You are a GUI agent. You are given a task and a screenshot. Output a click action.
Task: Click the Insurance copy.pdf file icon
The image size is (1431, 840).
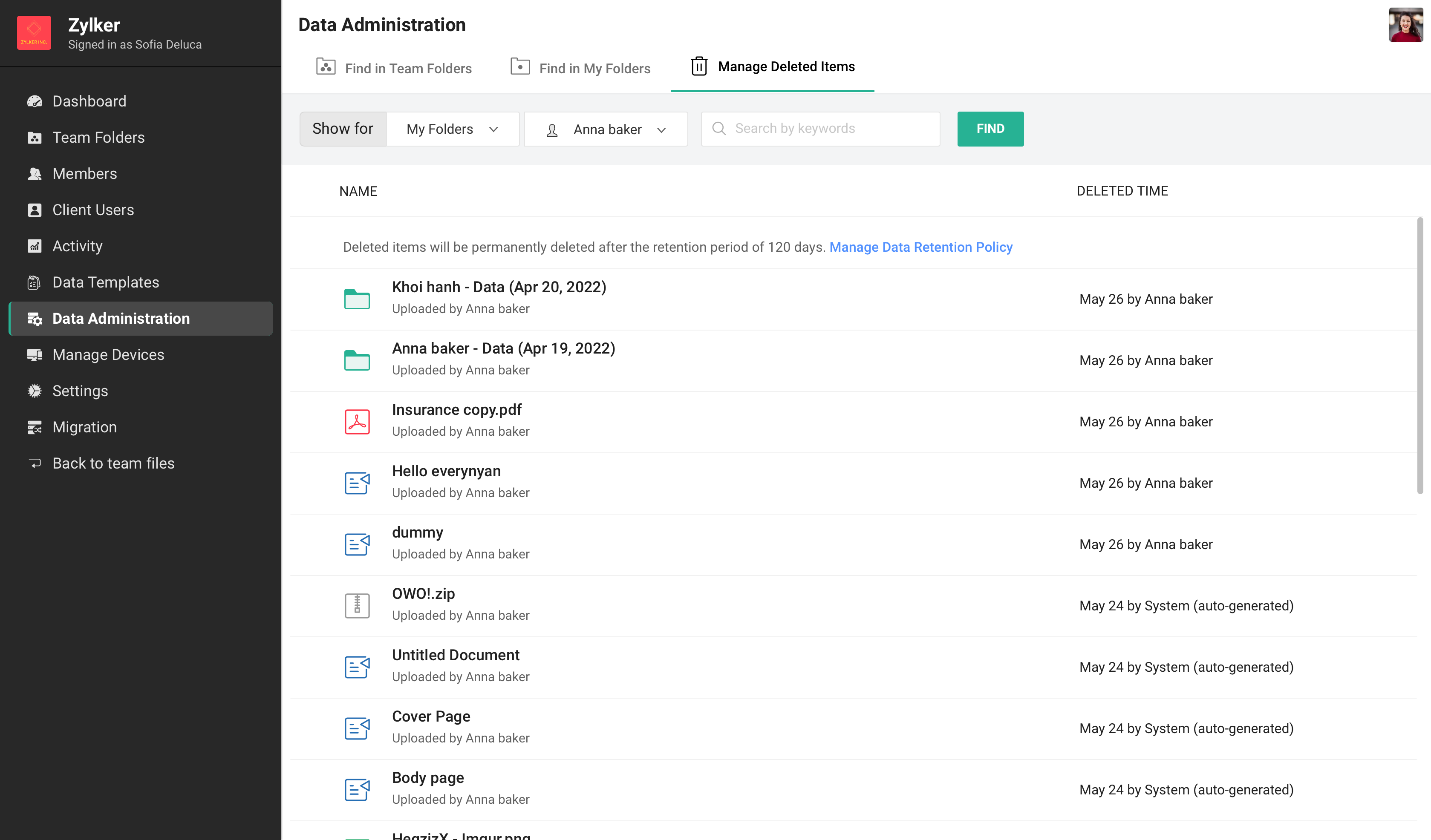357,422
